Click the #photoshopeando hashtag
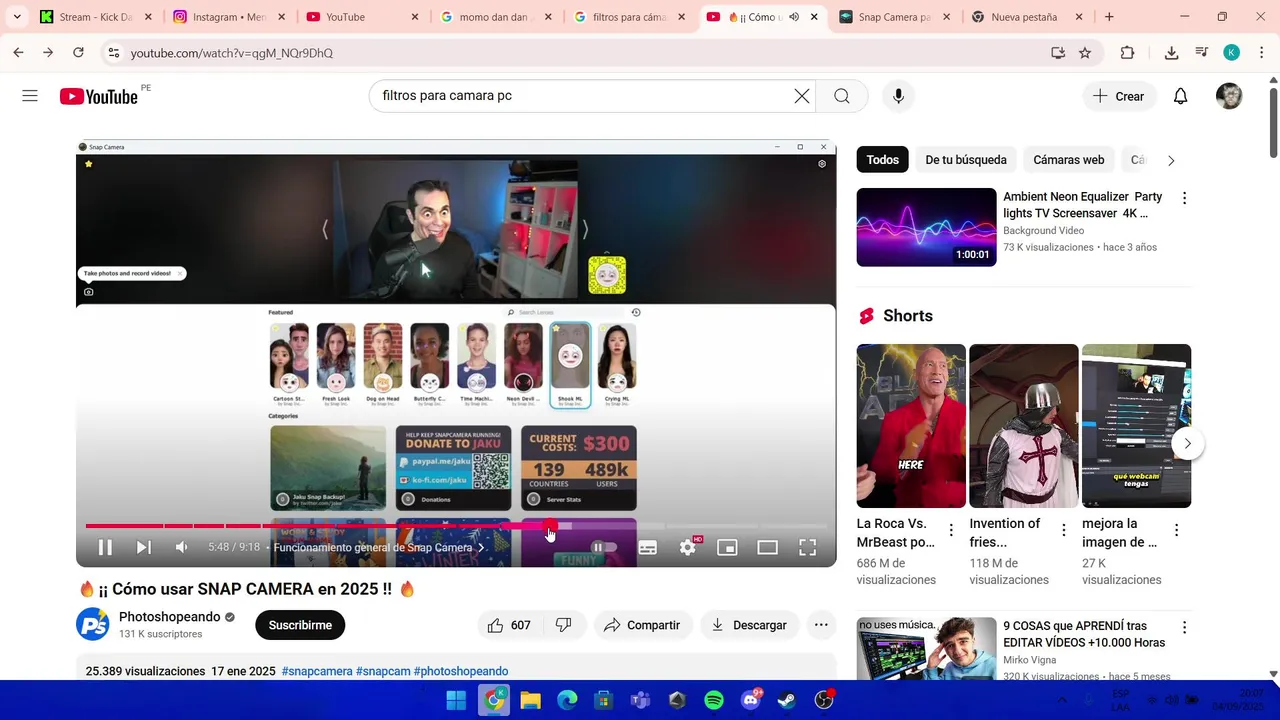Screen dimensions: 1280x720 [x=461, y=671]
